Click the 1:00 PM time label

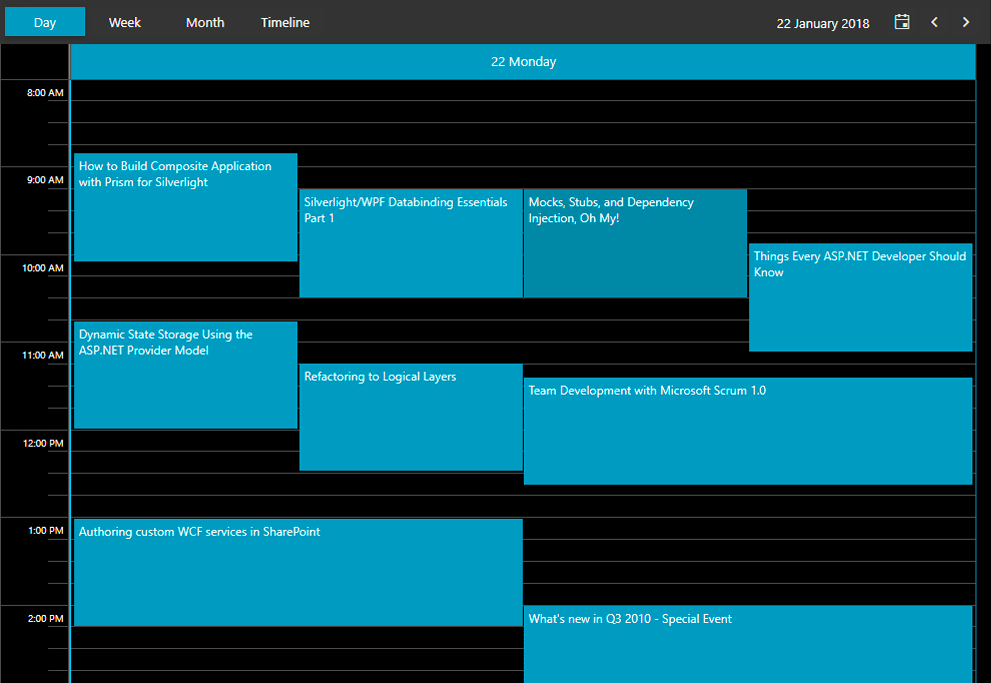coord(46,531)
